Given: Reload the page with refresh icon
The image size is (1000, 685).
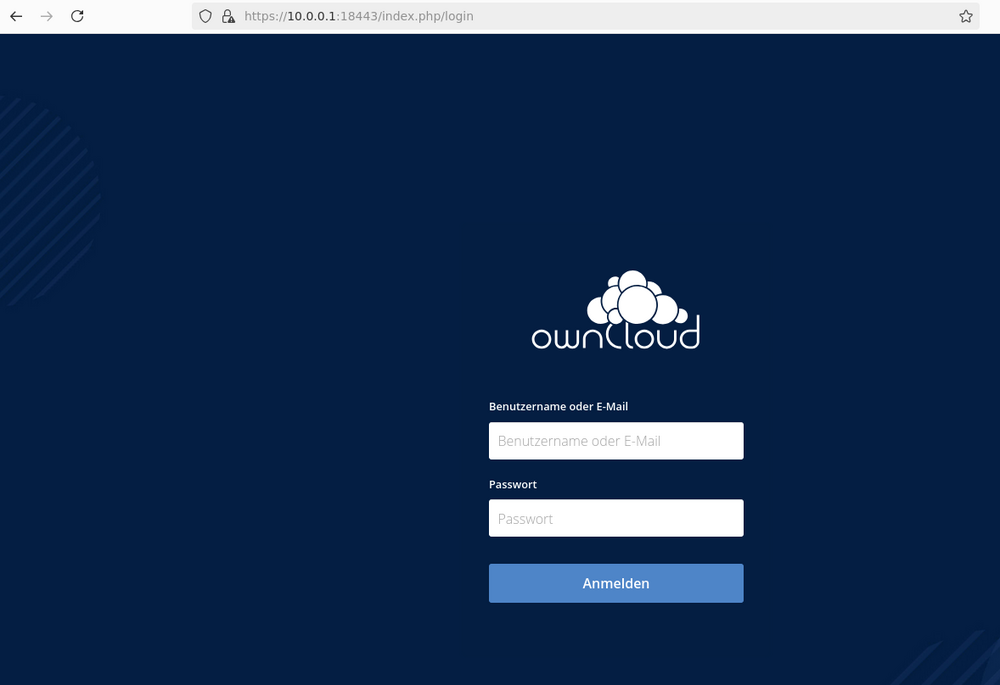Looking at the screenshot, I should (77, 16).
